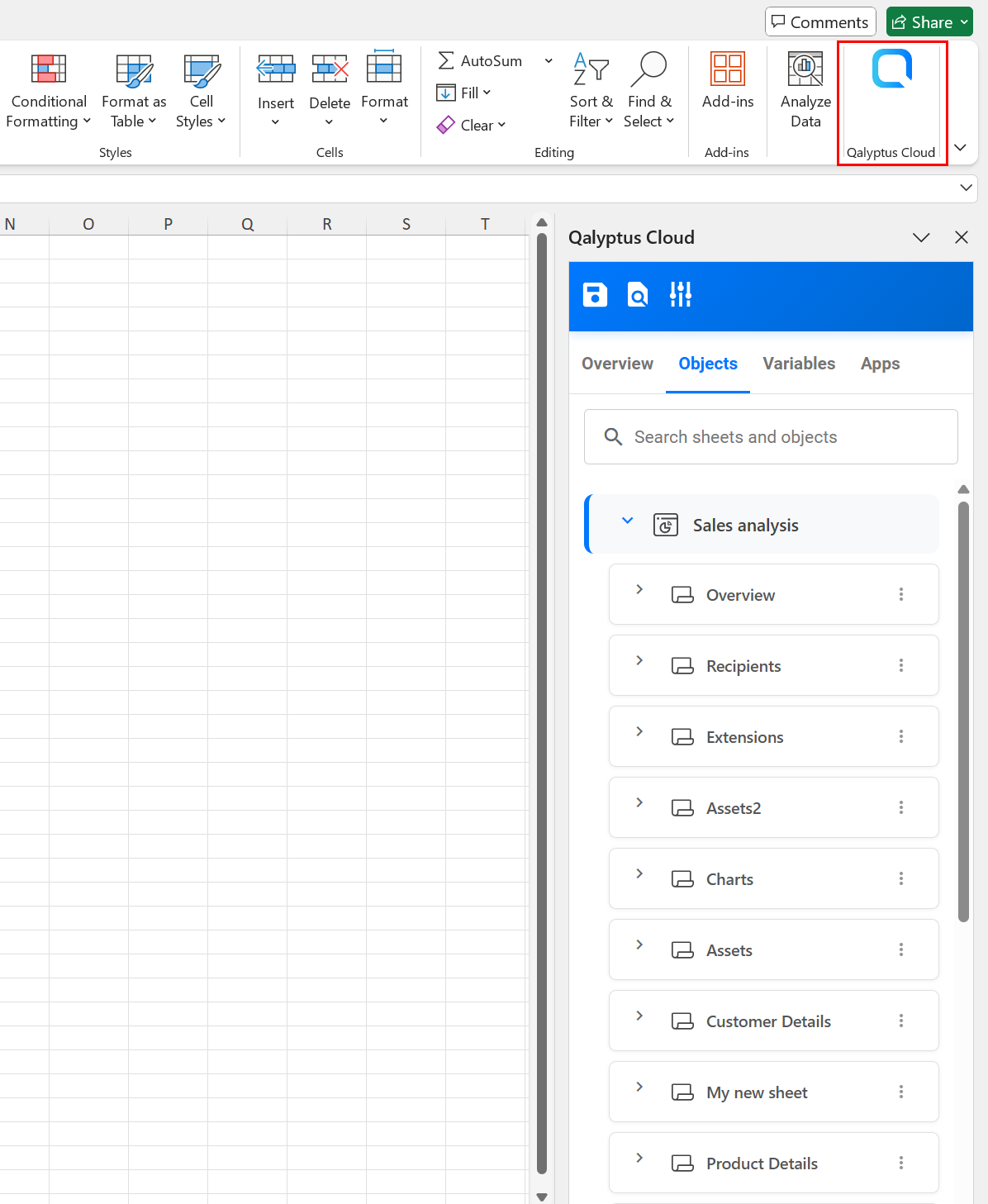Switch to the Apps tab
988x1204 pixels.
tap(880, 364)
